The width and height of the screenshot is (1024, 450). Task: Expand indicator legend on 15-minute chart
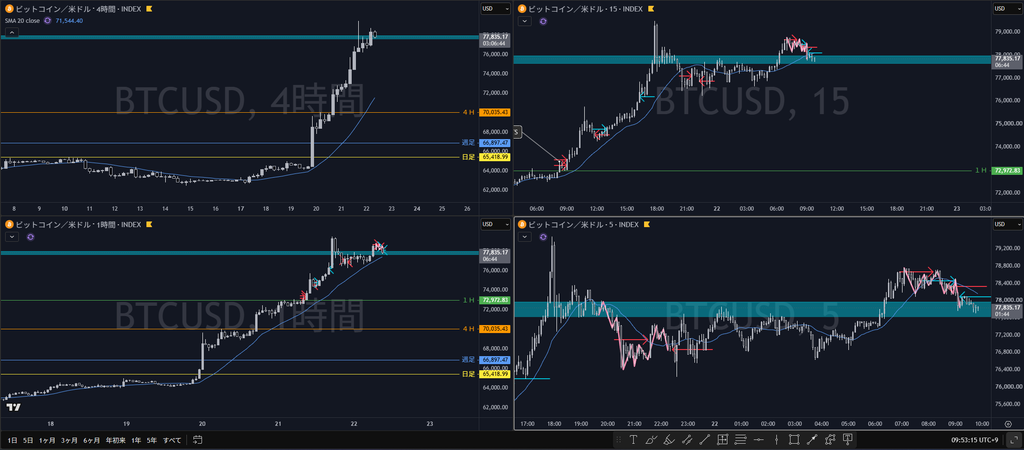click(524, 21)
